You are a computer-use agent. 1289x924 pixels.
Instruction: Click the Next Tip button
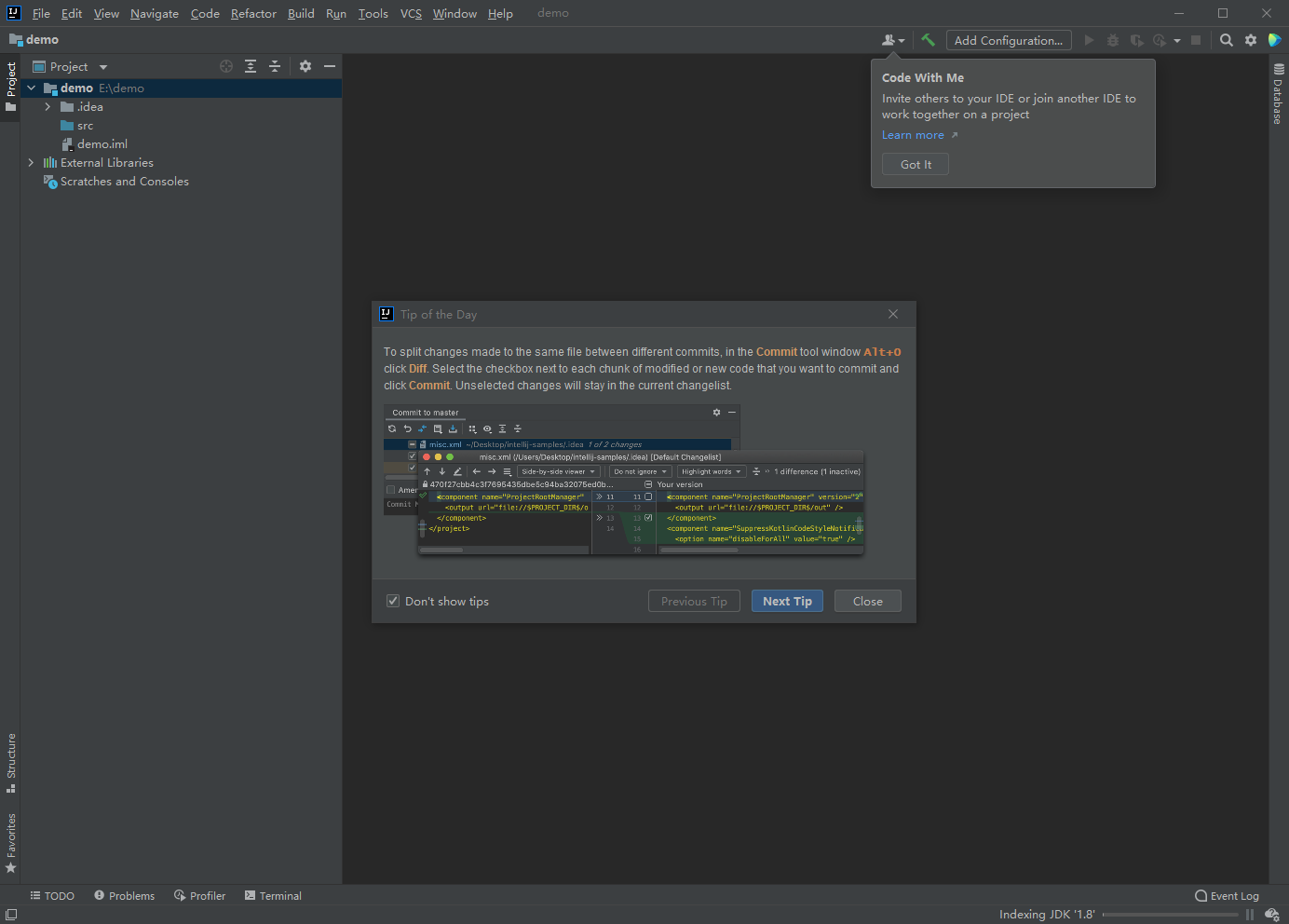(x=787, y=601)
